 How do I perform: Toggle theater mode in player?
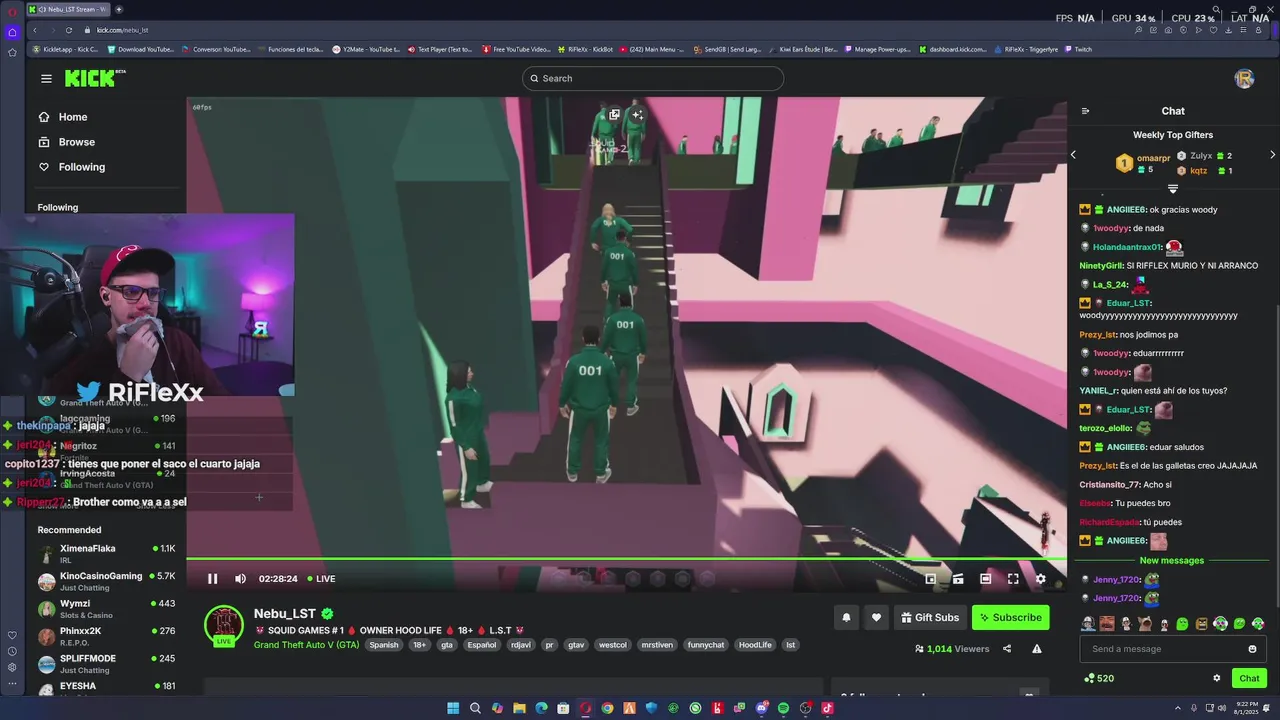pos(985,579)
